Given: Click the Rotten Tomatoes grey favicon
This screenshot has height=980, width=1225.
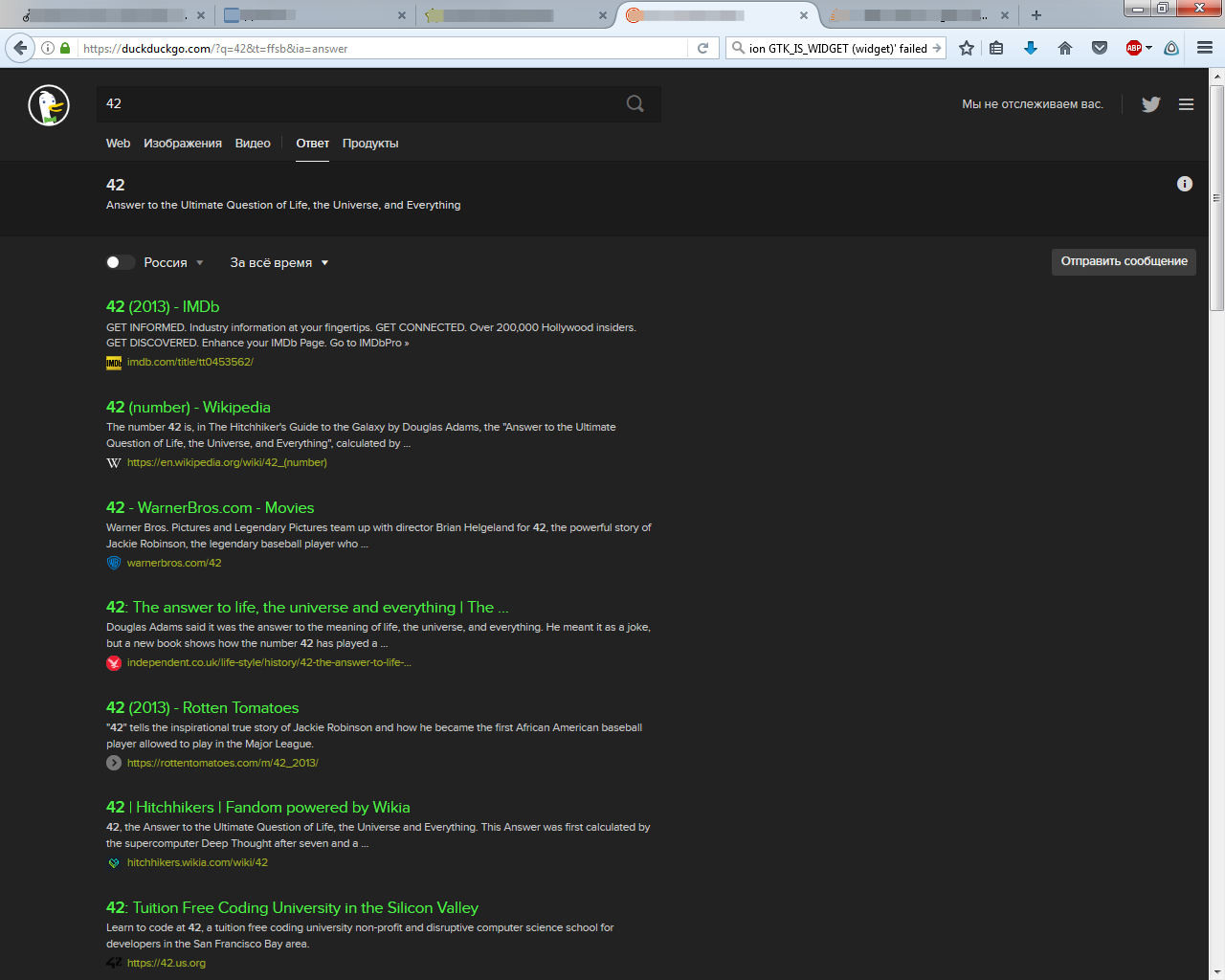Looking at the screenshot, I should tap(114, 763).
